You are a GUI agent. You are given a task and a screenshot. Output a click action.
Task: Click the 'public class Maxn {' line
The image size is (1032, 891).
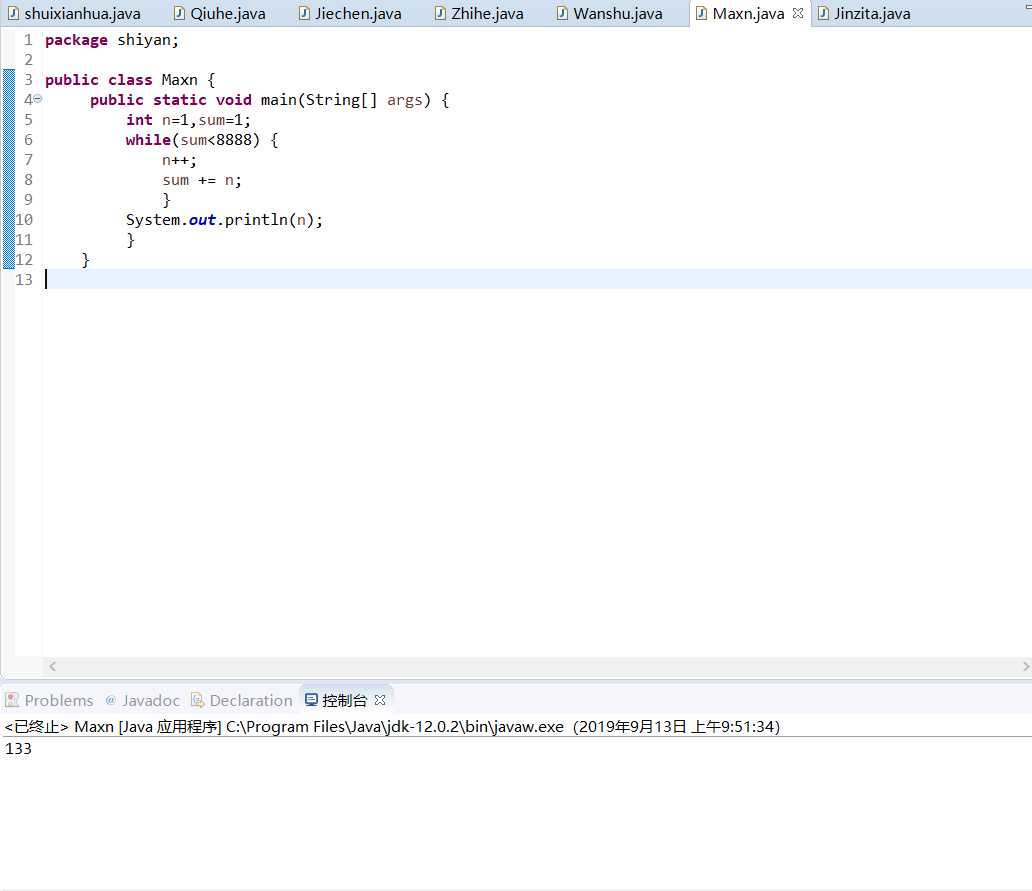click(130, 80)
